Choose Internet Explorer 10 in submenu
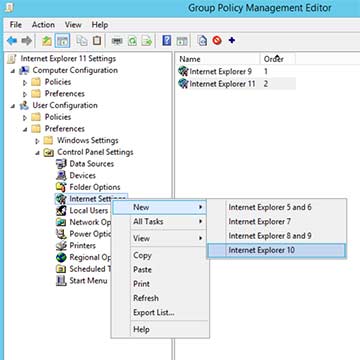This screenshot has width=360, height=360. (x=277, y=250)
